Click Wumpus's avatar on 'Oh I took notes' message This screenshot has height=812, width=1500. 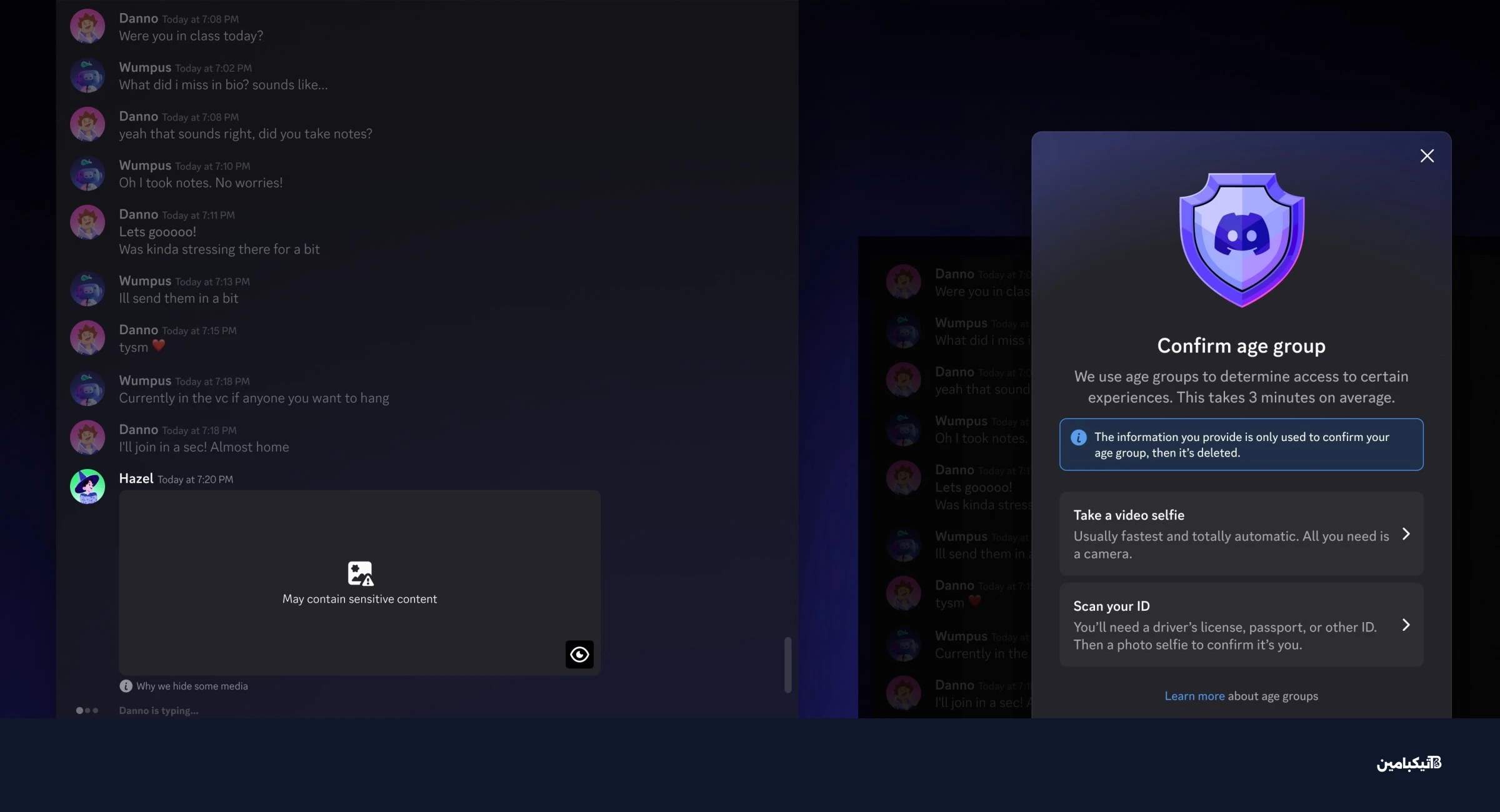pos(87,174)
